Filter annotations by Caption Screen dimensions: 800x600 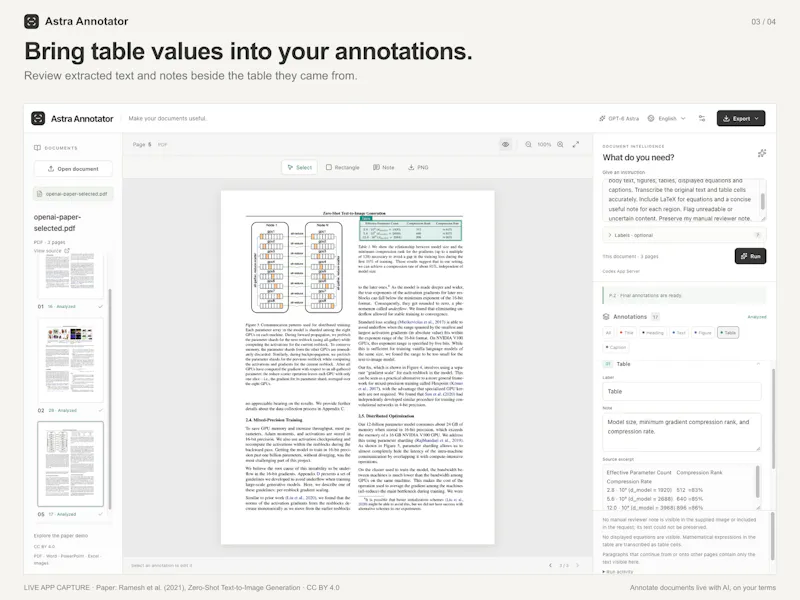point(616,347)
